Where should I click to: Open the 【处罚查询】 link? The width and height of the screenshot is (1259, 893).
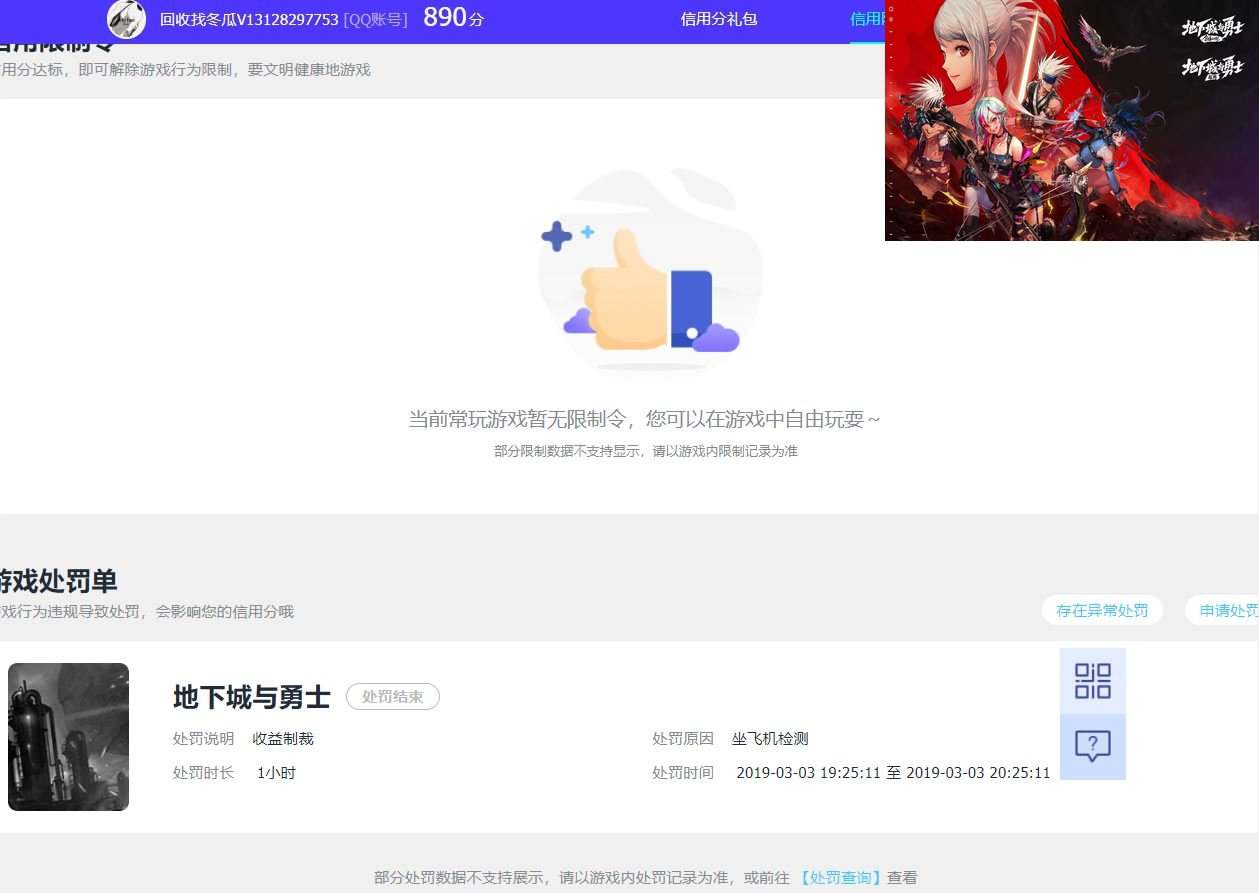click(x=841, y=877)
